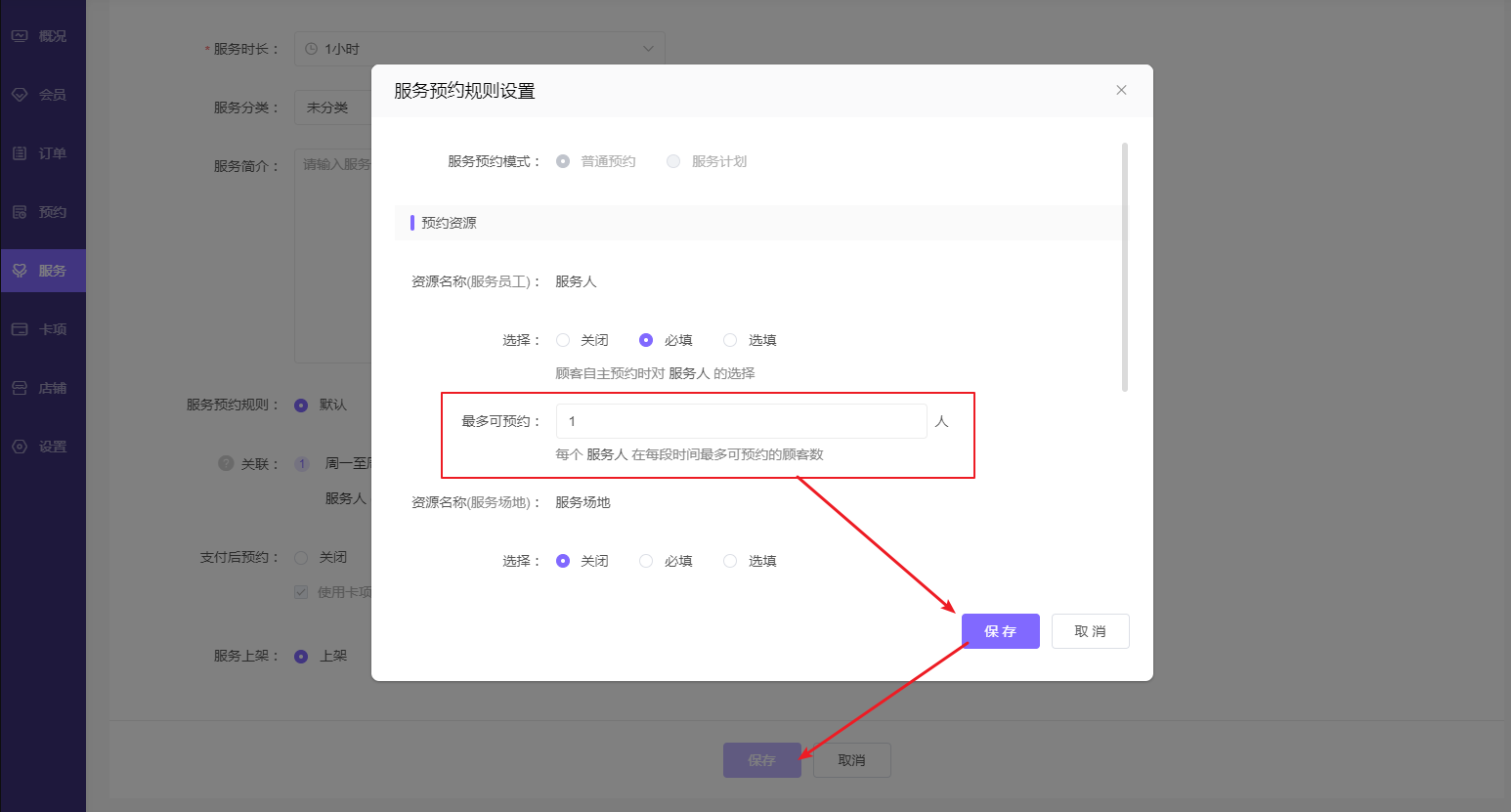Select 关闭 radio for 支付后预约
This screenshot has height=812, width=1511.
coord(301,557)
